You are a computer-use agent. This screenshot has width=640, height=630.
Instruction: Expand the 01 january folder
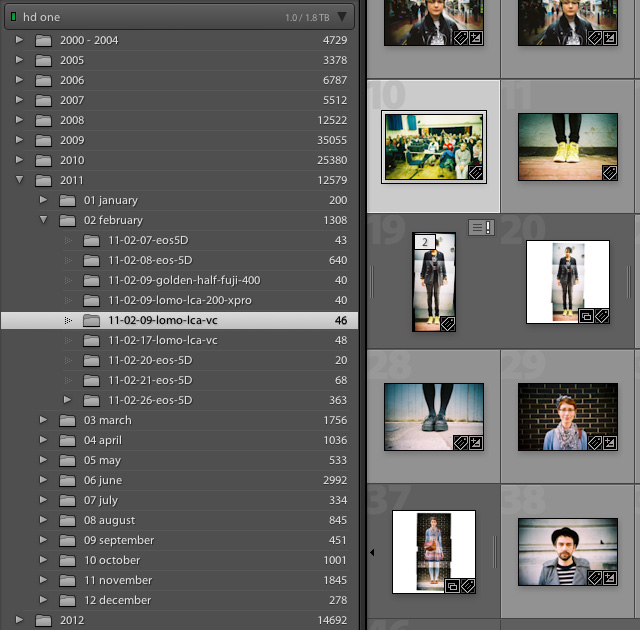click(43, 200)
